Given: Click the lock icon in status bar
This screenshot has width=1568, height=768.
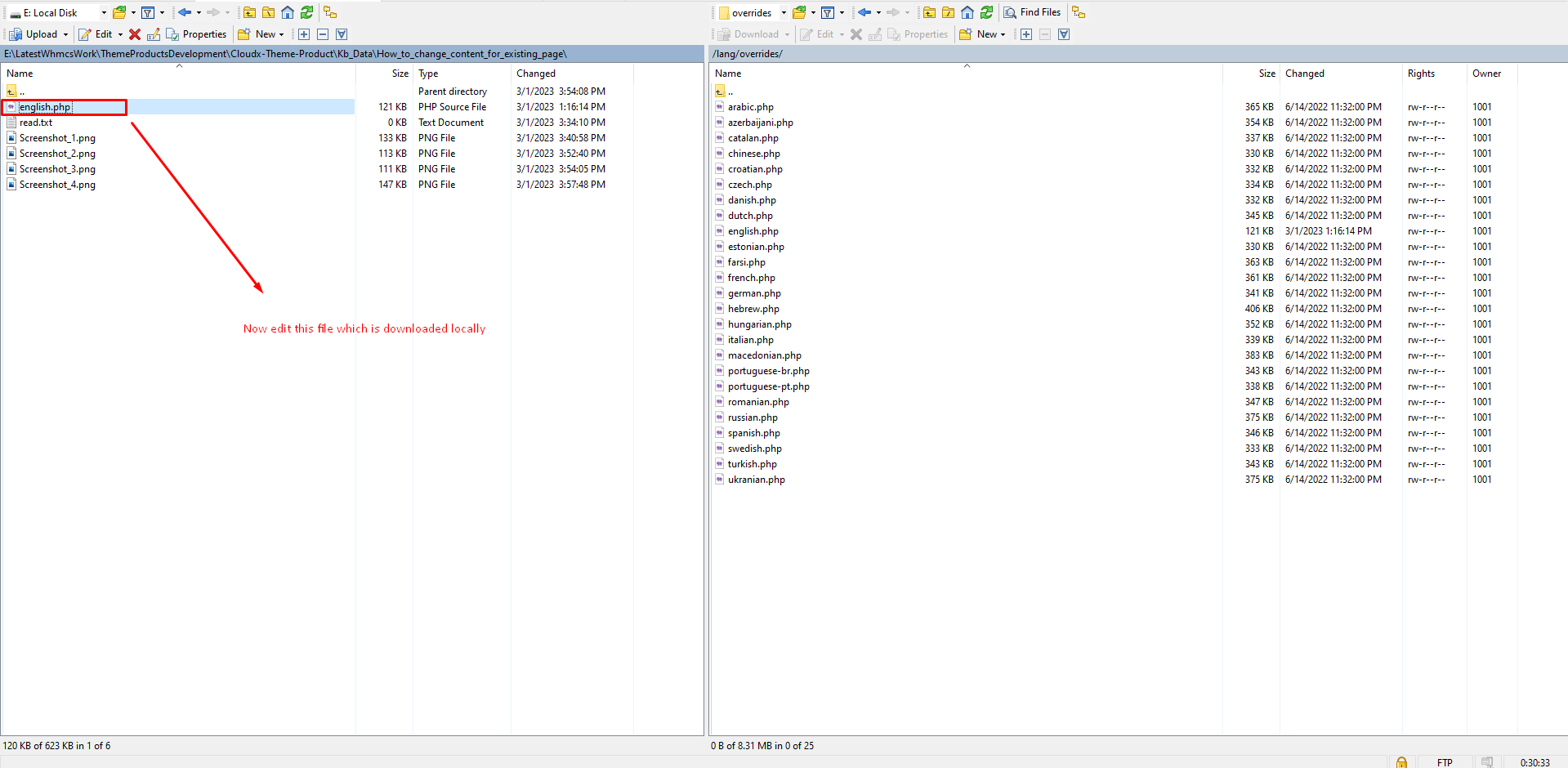Looking at the screenshot, I should [1401, 762].
